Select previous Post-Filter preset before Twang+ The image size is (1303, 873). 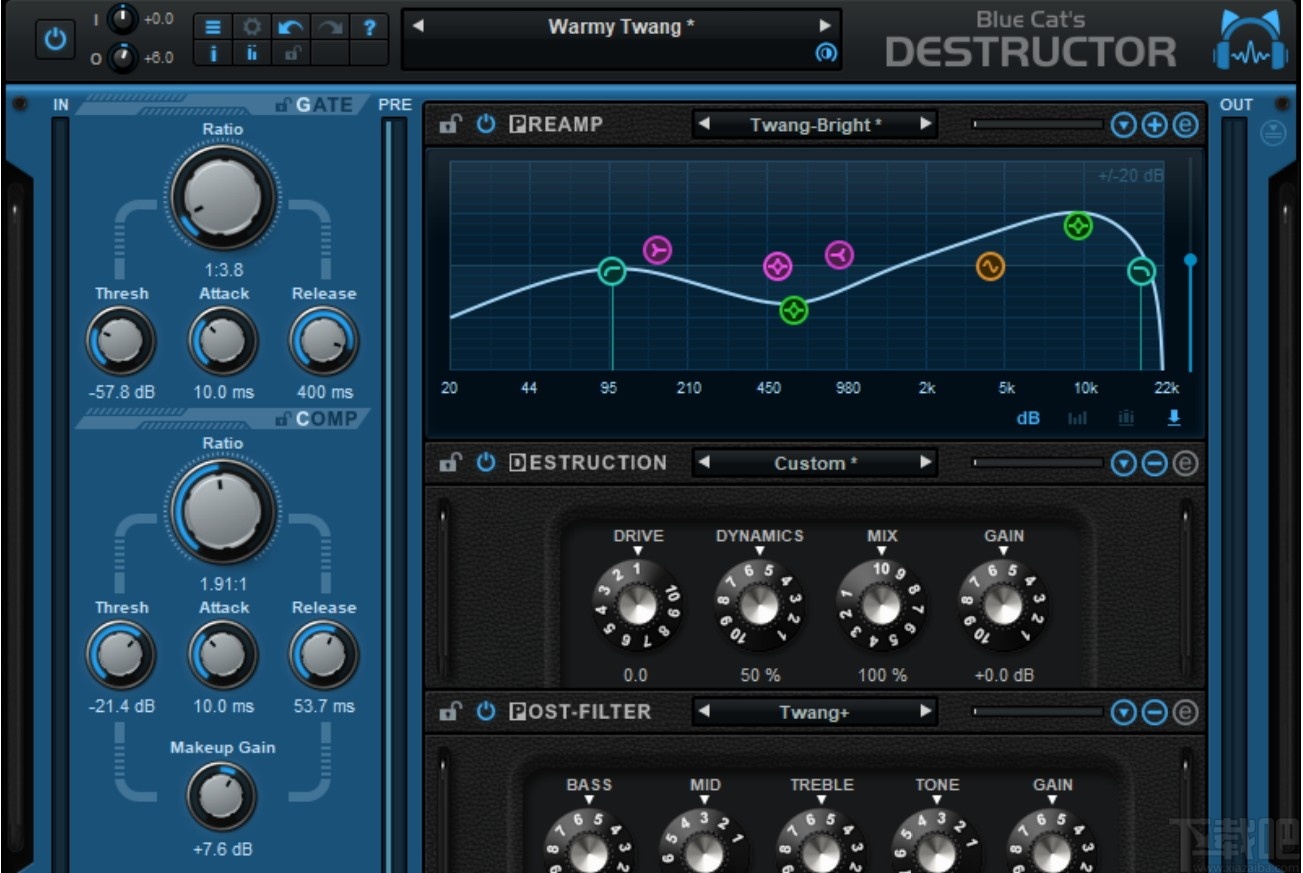[x=704, y=712]
